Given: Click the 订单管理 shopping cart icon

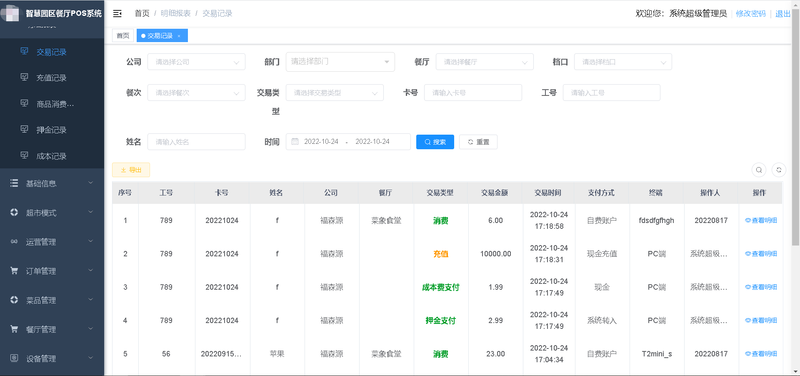Looking at the screenshot, I should [14, 271].
